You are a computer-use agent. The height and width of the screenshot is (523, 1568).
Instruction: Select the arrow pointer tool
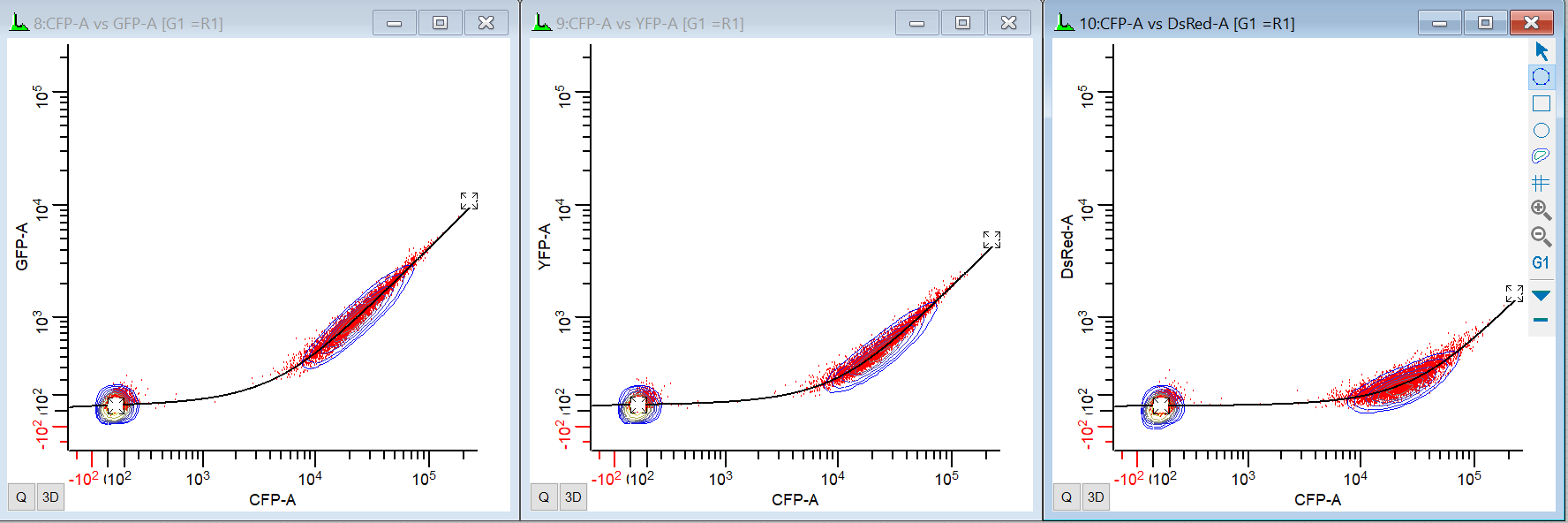pos(1542,51)
